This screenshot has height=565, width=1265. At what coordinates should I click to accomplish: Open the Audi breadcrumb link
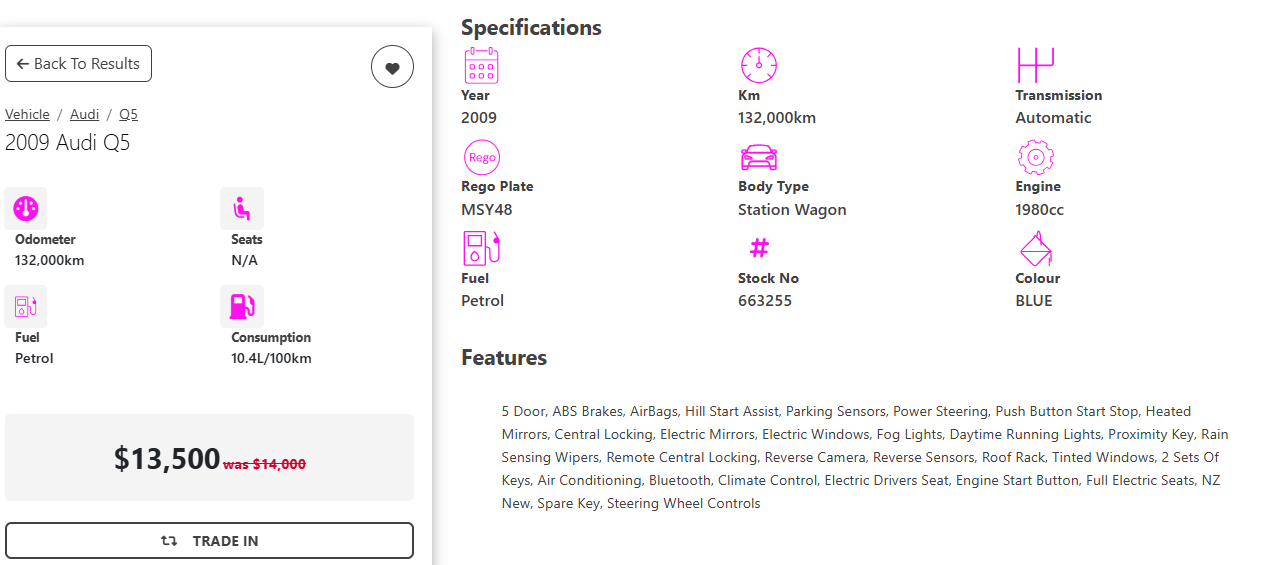84,114
